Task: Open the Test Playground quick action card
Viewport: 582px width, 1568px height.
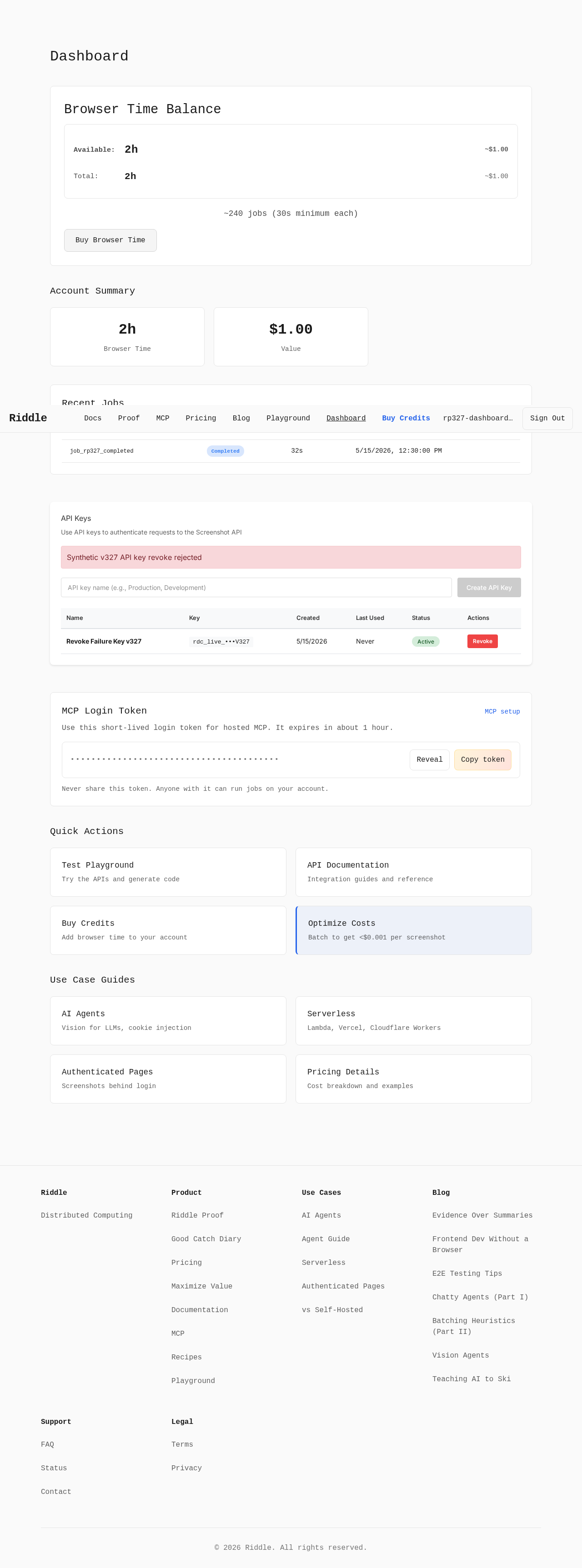Action: click(x=168, y=872)
